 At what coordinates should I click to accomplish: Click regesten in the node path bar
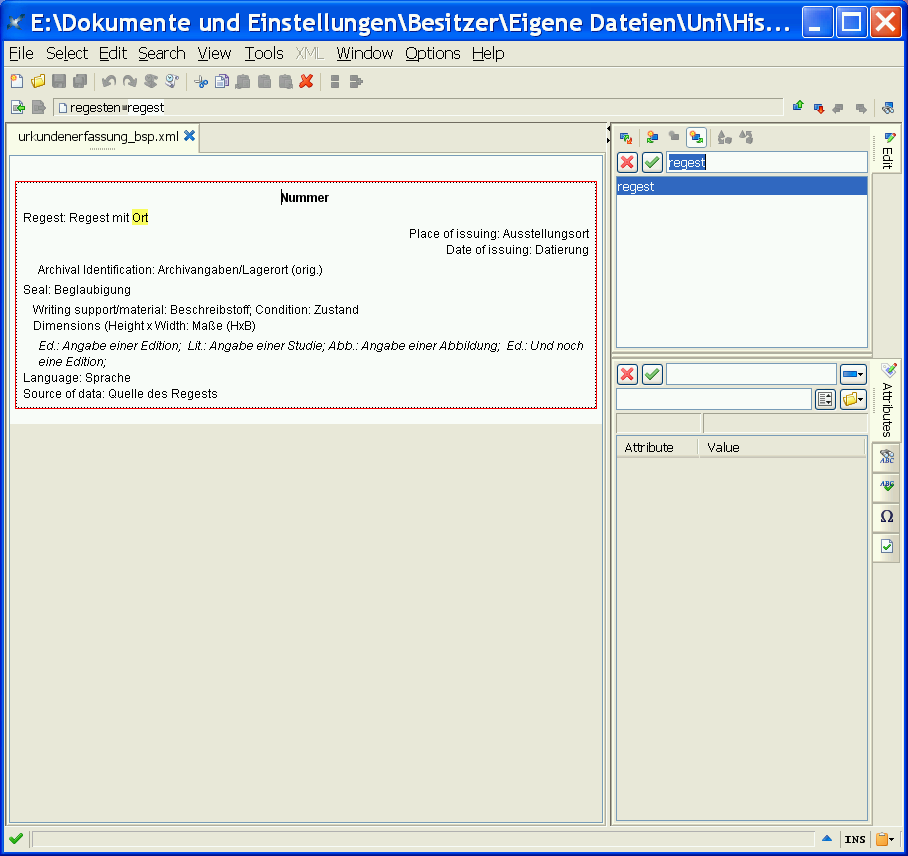95,108
